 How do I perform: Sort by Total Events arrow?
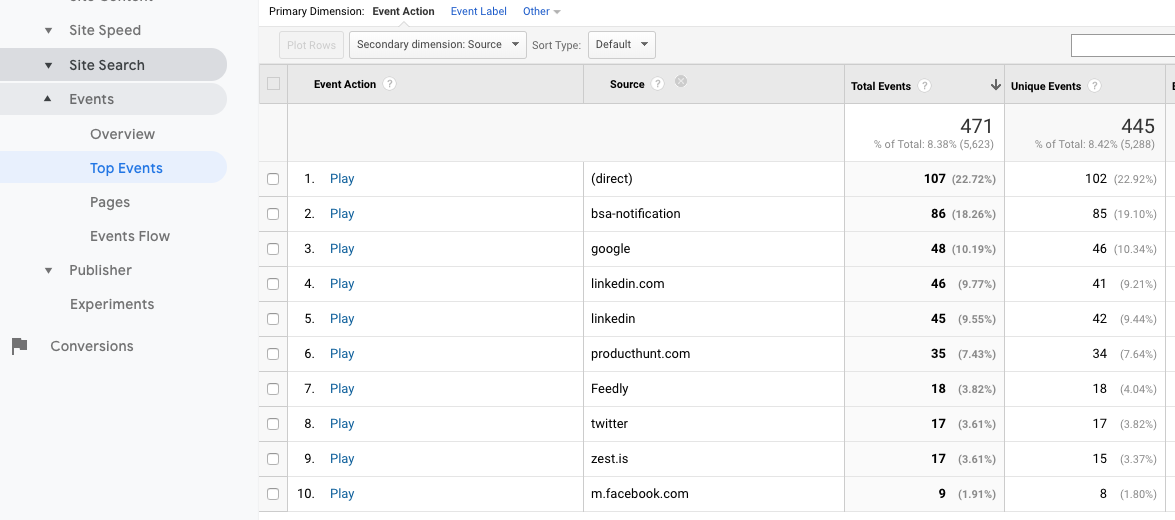coord(995,85)
